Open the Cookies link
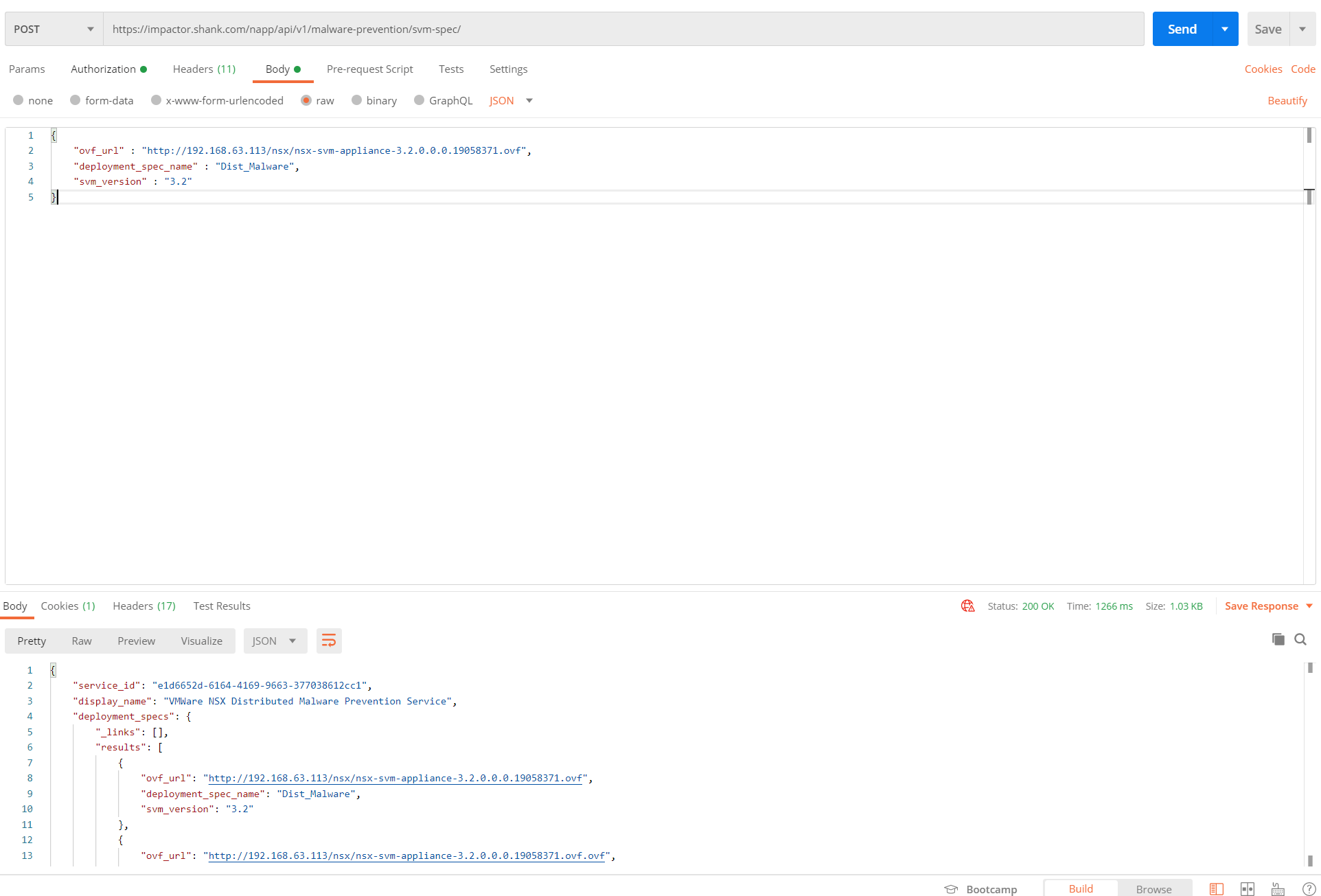 [1263, 69]
